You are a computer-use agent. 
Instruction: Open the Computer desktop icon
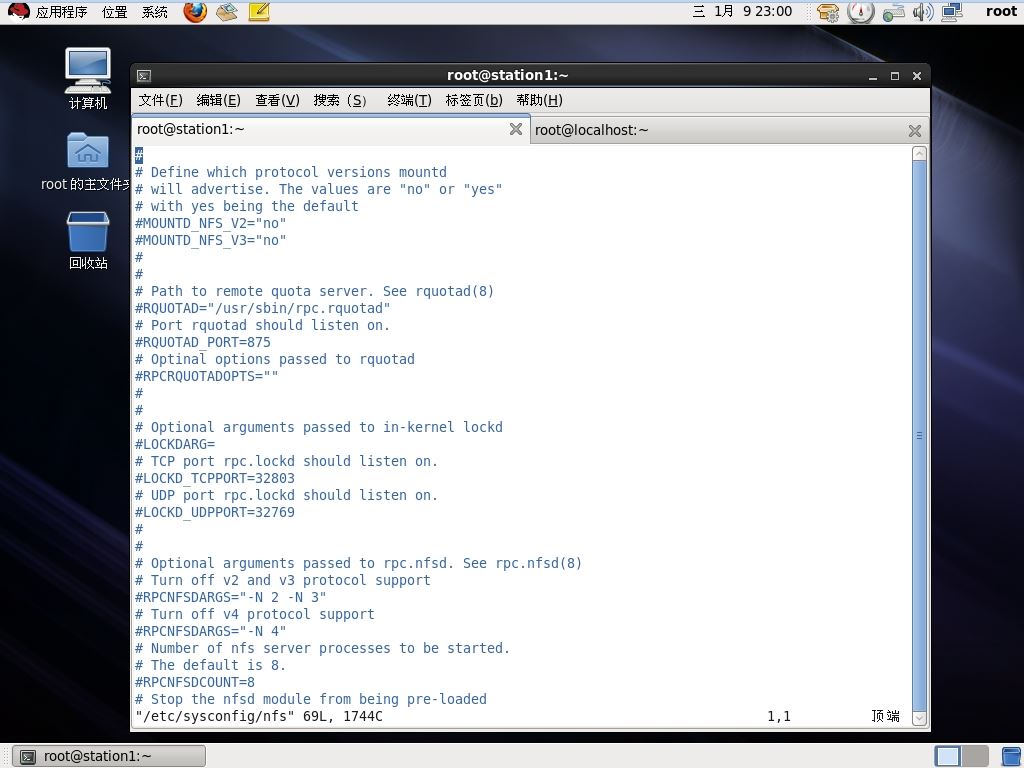coord(88,78)
